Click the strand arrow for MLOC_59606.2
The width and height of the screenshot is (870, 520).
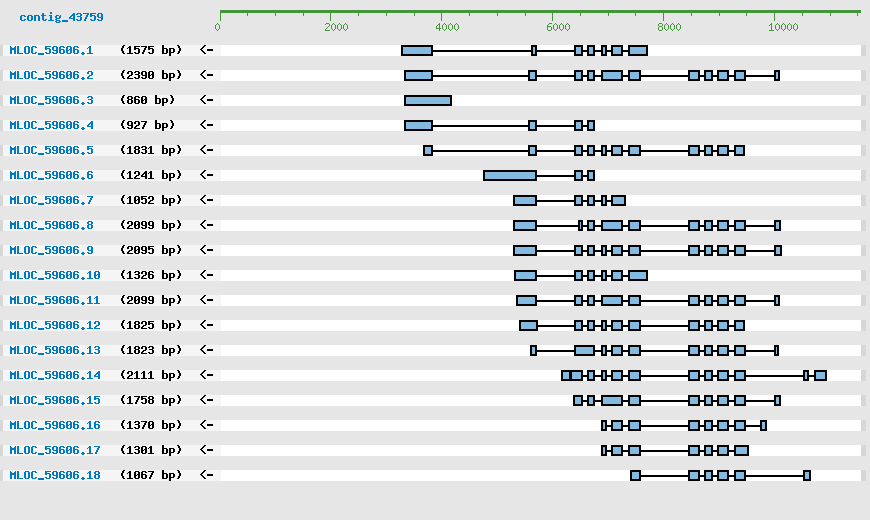[x=206, y=75]
